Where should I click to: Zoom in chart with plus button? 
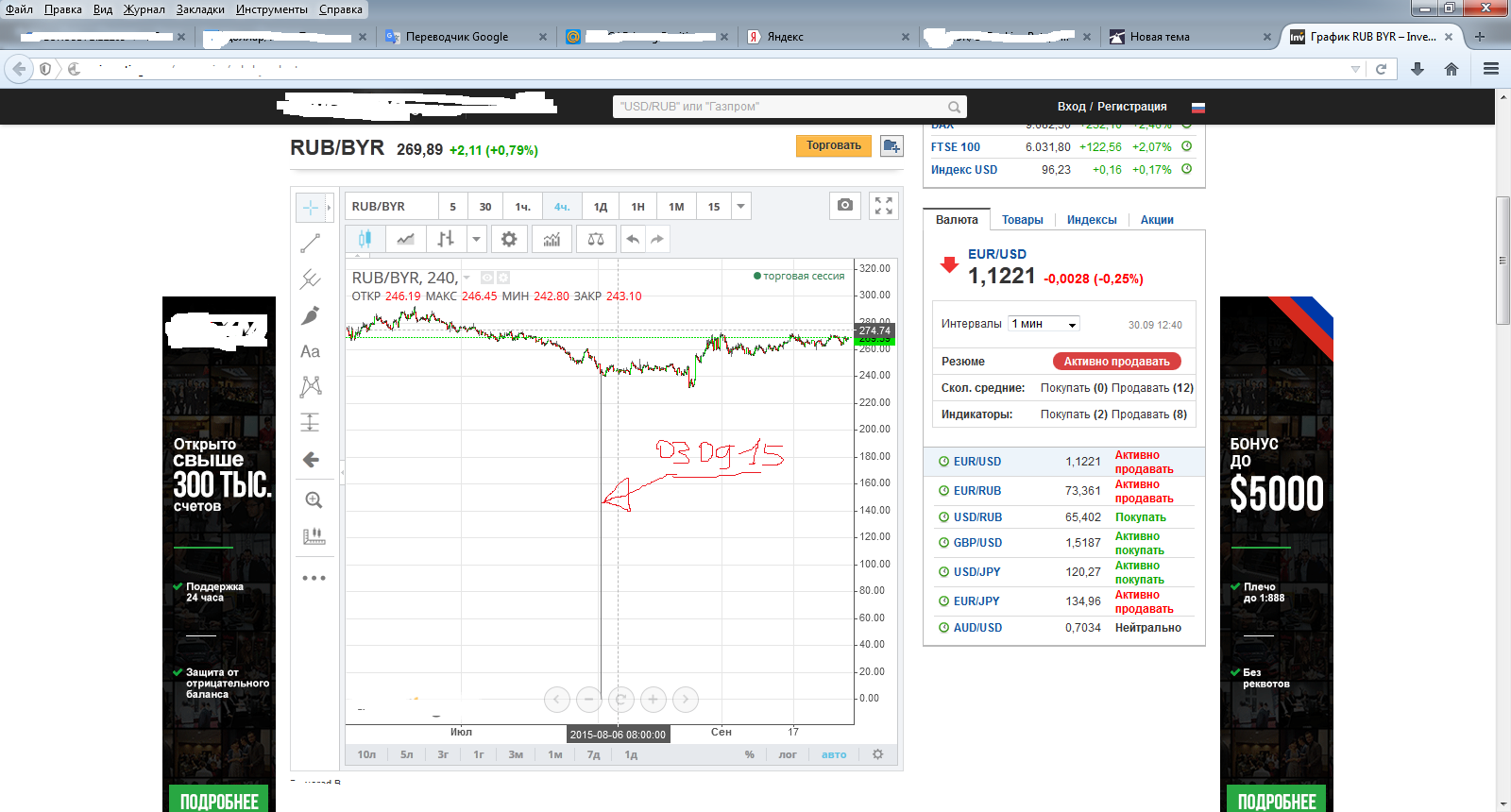[653, 700]
